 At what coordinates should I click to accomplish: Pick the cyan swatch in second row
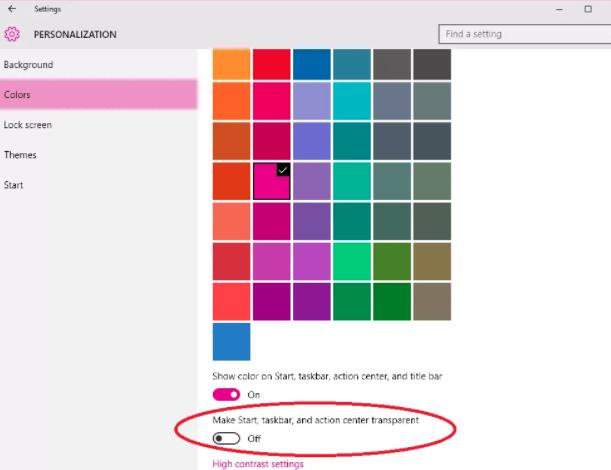click(x=351, y=101)
